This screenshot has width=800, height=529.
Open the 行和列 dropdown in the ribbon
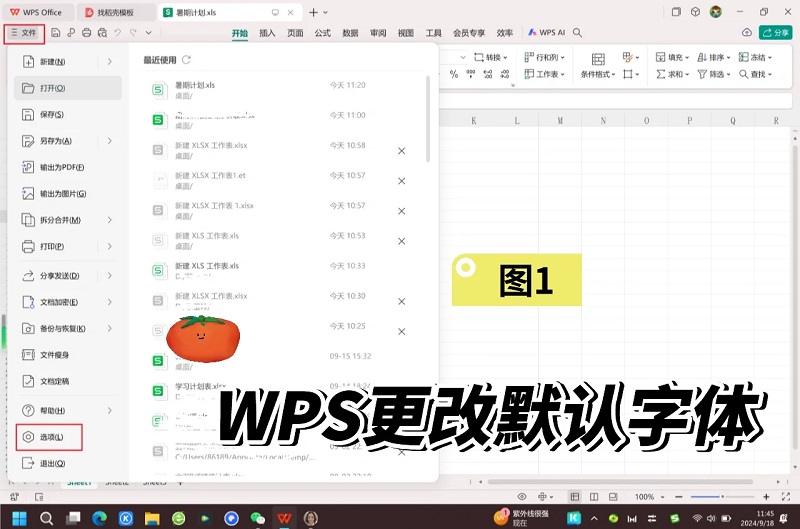click(x=544, y=57)
